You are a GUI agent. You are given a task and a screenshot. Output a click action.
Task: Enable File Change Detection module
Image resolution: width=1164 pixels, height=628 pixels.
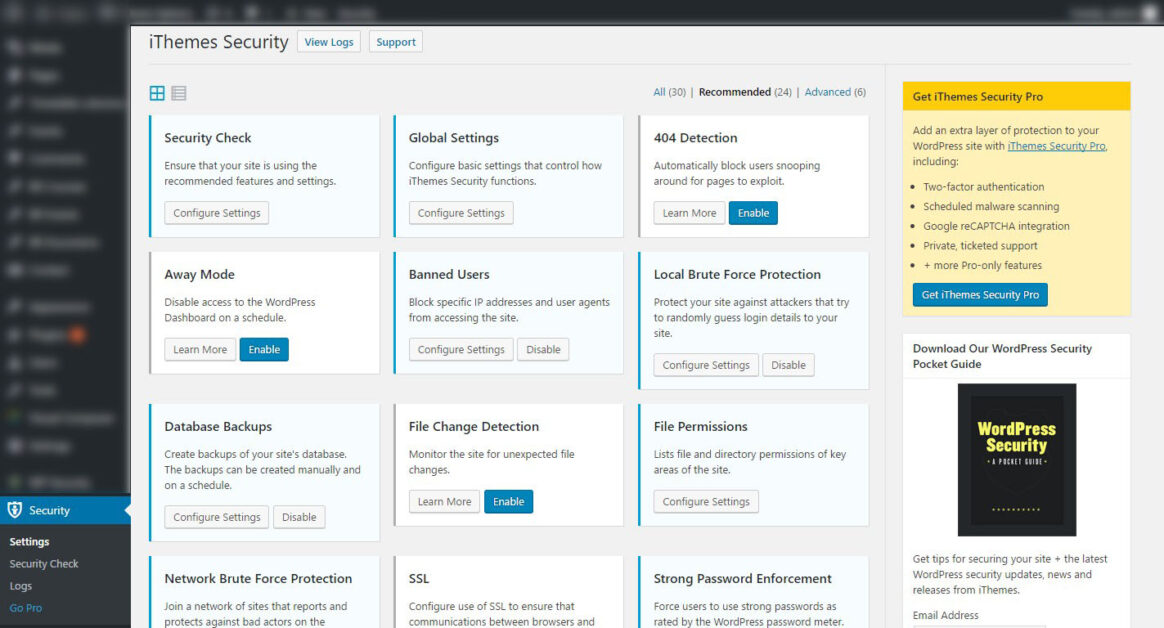point(509,502)
